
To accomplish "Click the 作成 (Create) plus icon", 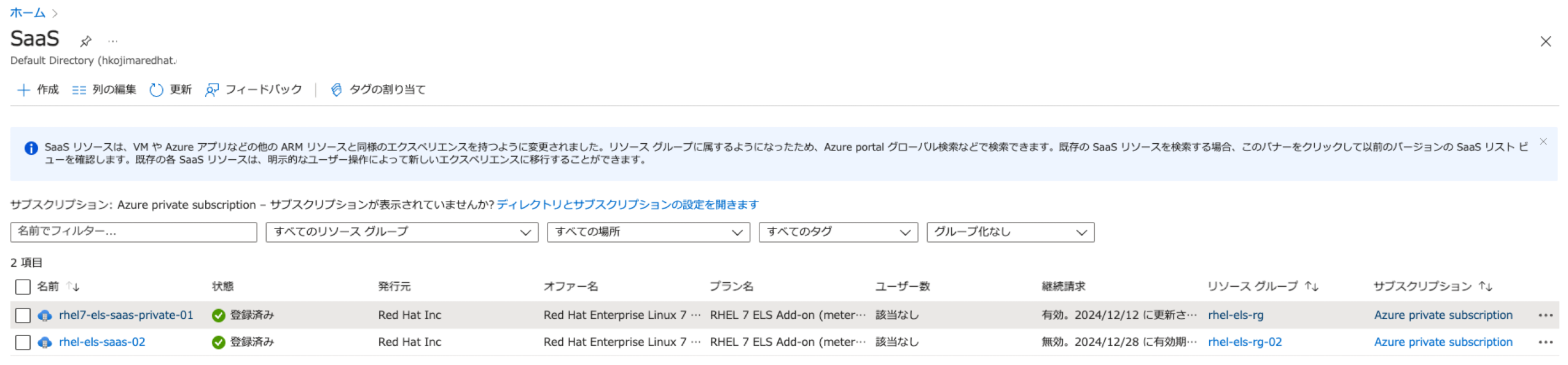I will 23,90.
